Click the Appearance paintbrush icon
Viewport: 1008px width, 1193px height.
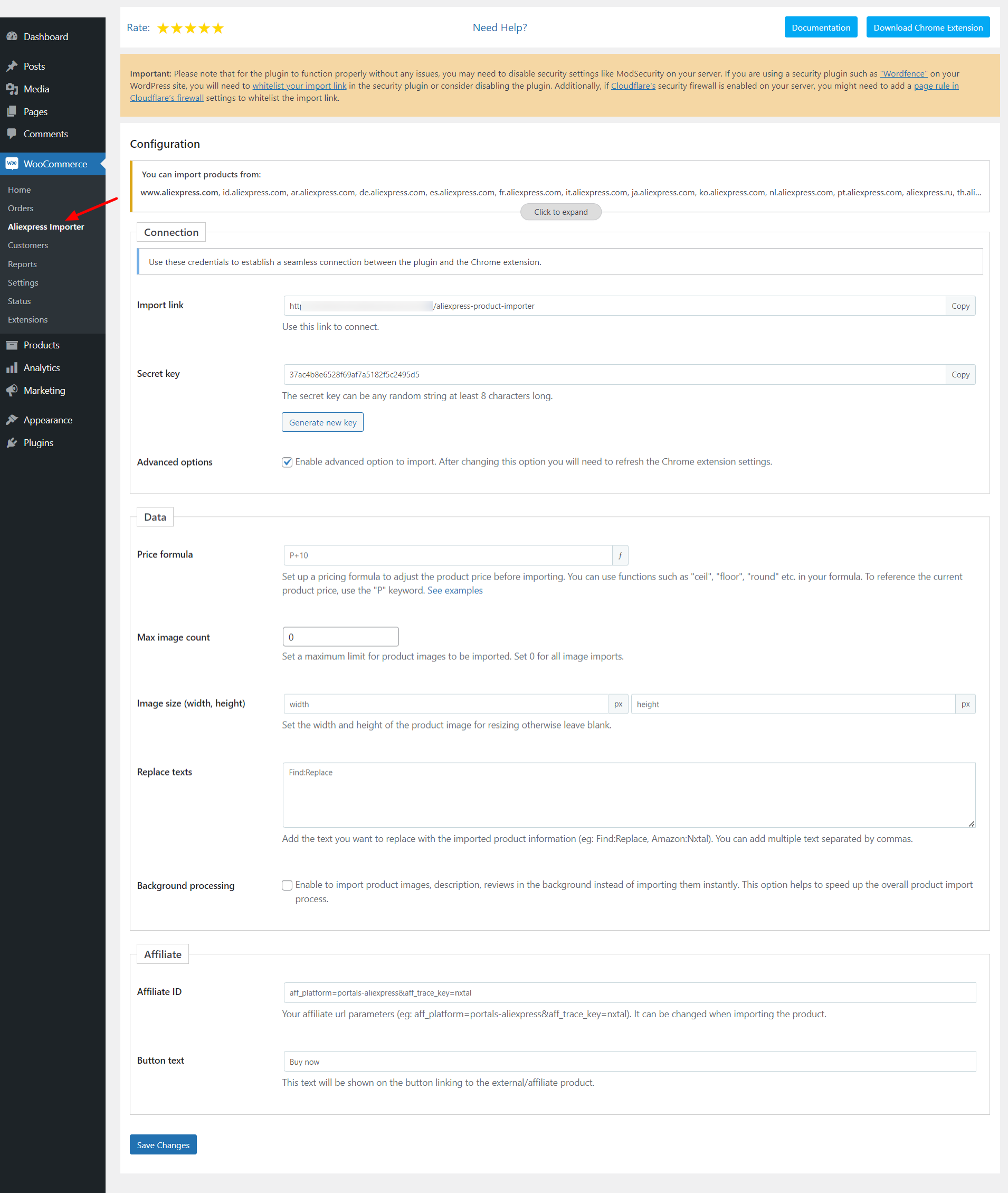(x=12, y=420)
